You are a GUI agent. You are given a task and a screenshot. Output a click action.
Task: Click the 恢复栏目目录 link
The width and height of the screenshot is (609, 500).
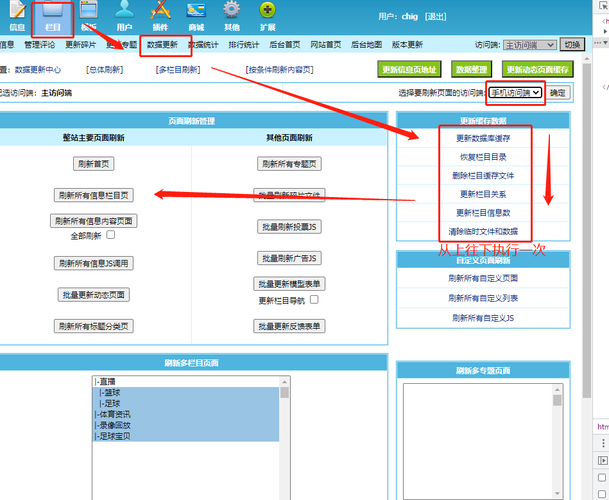[483, 157]
